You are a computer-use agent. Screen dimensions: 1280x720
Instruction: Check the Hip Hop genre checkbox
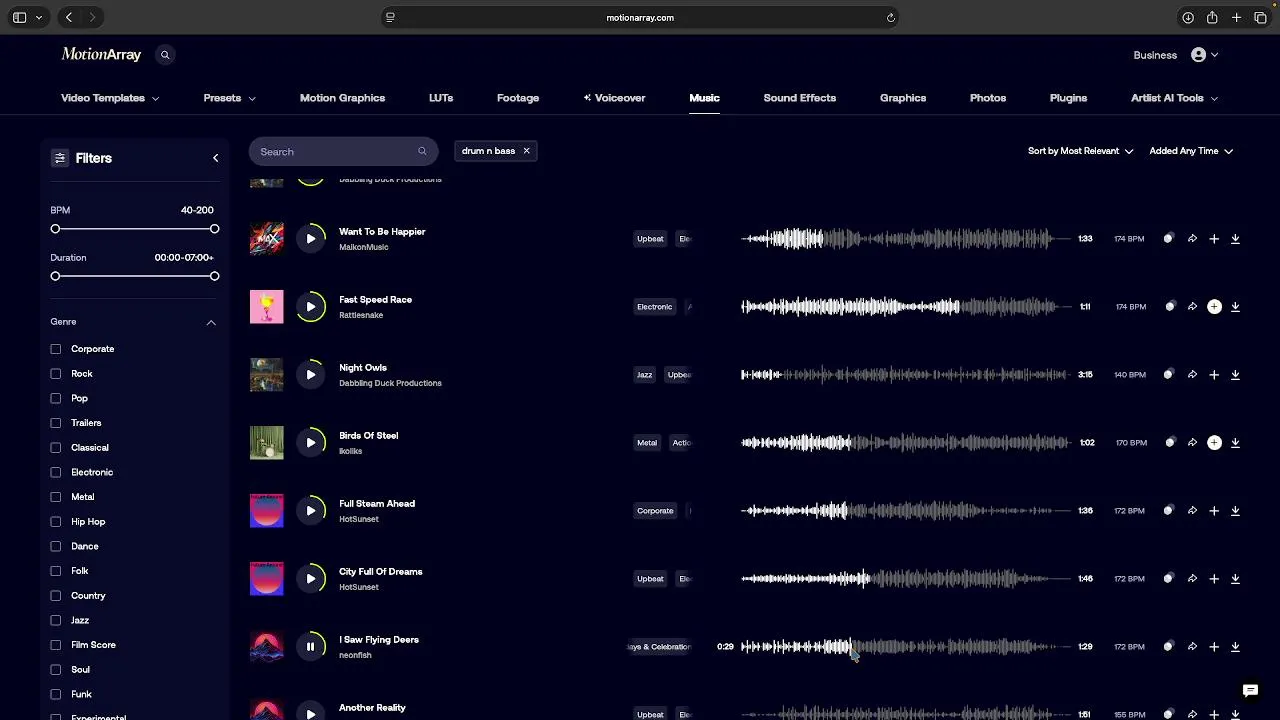coord(56,522)
